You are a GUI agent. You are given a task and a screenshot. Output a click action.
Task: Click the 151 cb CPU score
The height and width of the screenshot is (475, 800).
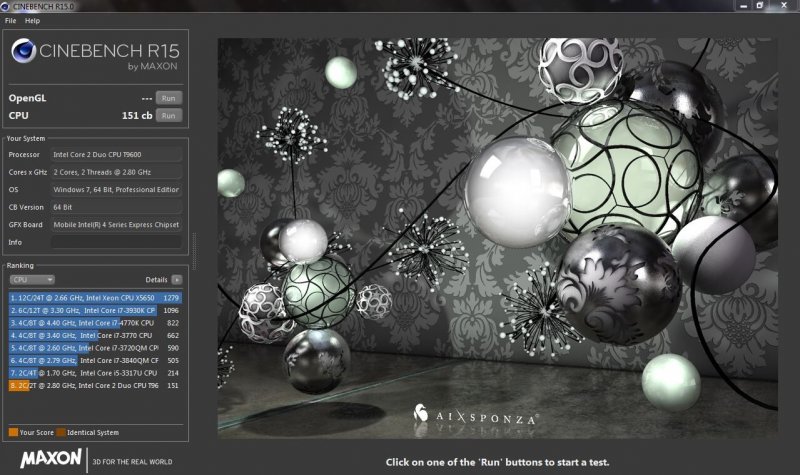[x=137, y=115]
